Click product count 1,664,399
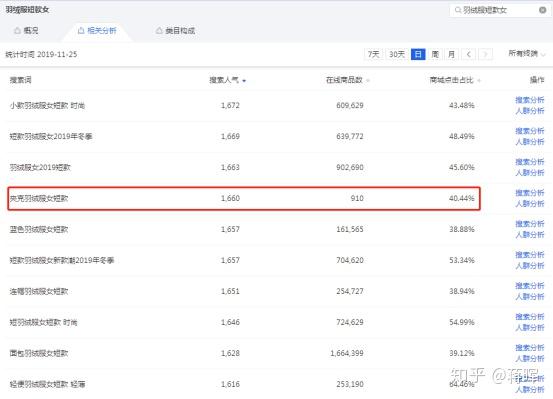This screenshot has width=553, height=399. (347, 353)
